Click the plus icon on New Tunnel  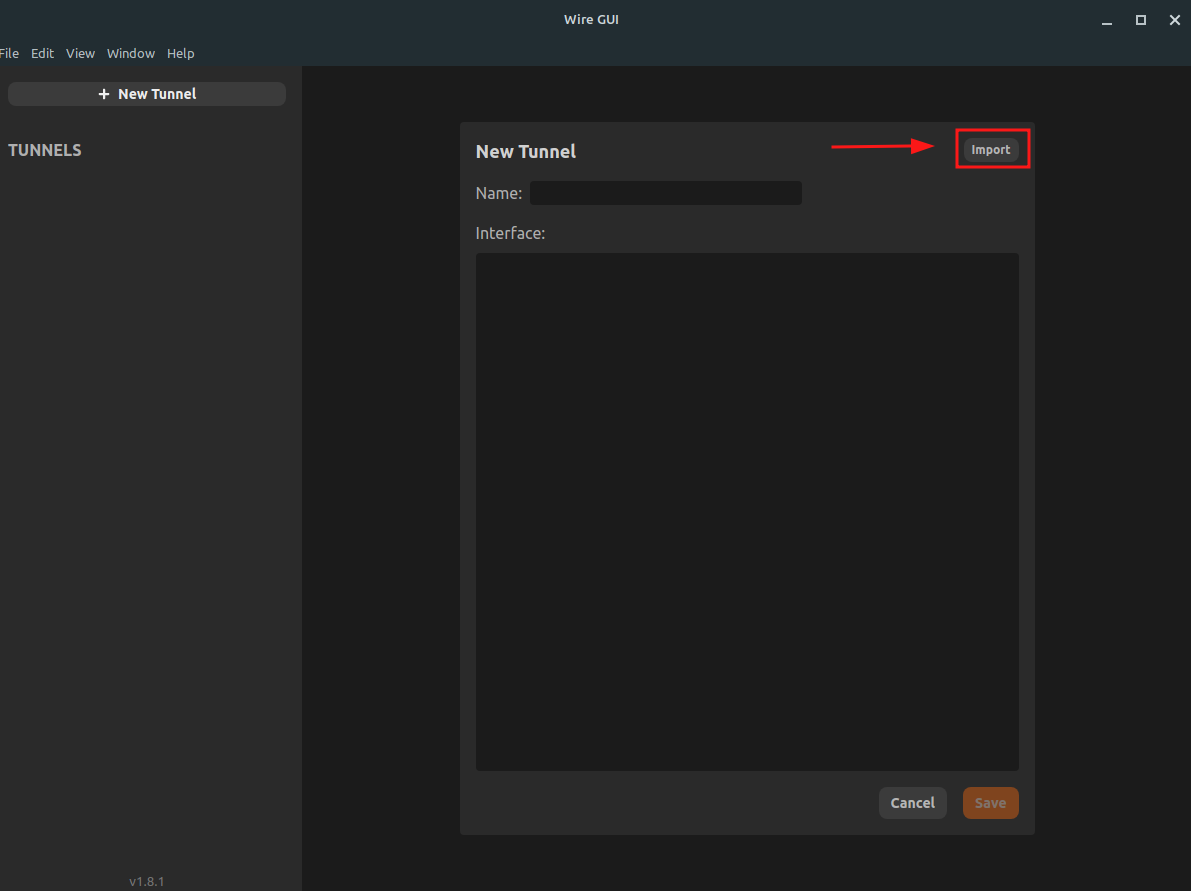coord(104,93)
